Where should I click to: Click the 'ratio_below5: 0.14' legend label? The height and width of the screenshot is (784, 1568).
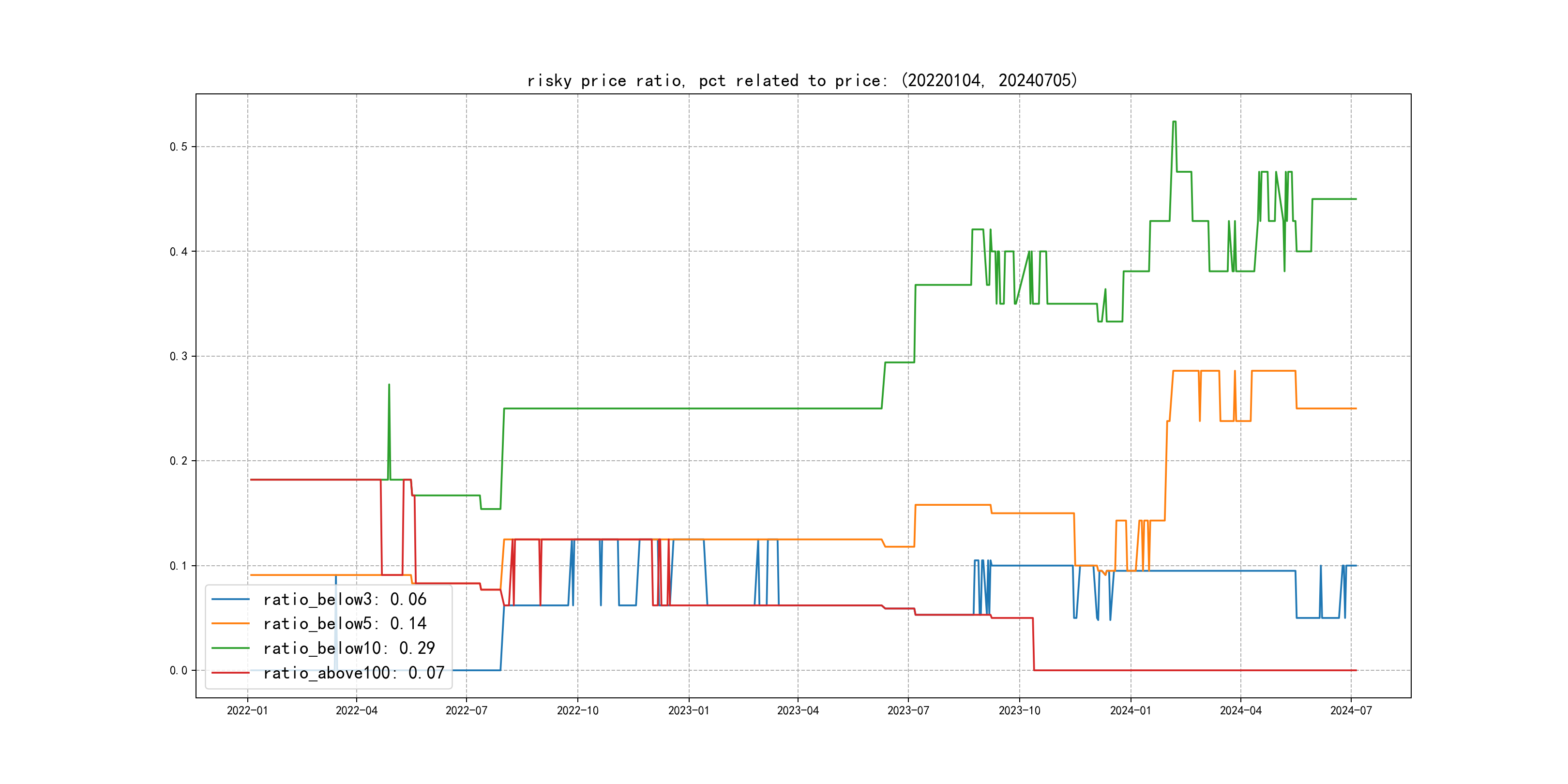pyautogui.click(x=345, y=624)
